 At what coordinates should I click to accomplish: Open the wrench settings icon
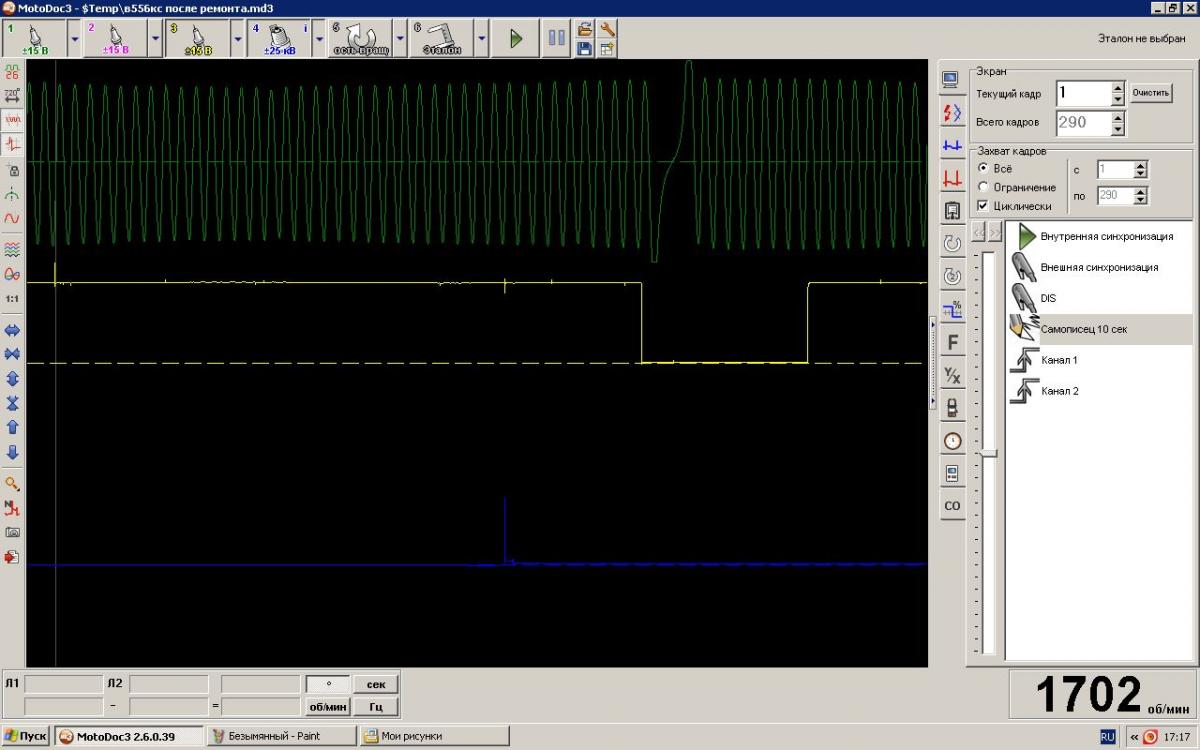click(x=606, y=30)
